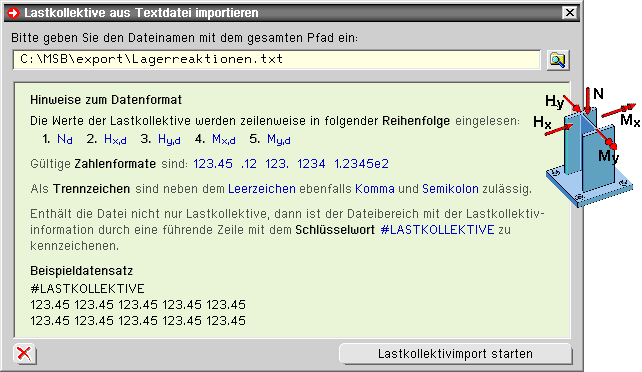Click the Hx force arrow in diagram
The width and height of the screenshot is (642, 372).
point(558,130)
